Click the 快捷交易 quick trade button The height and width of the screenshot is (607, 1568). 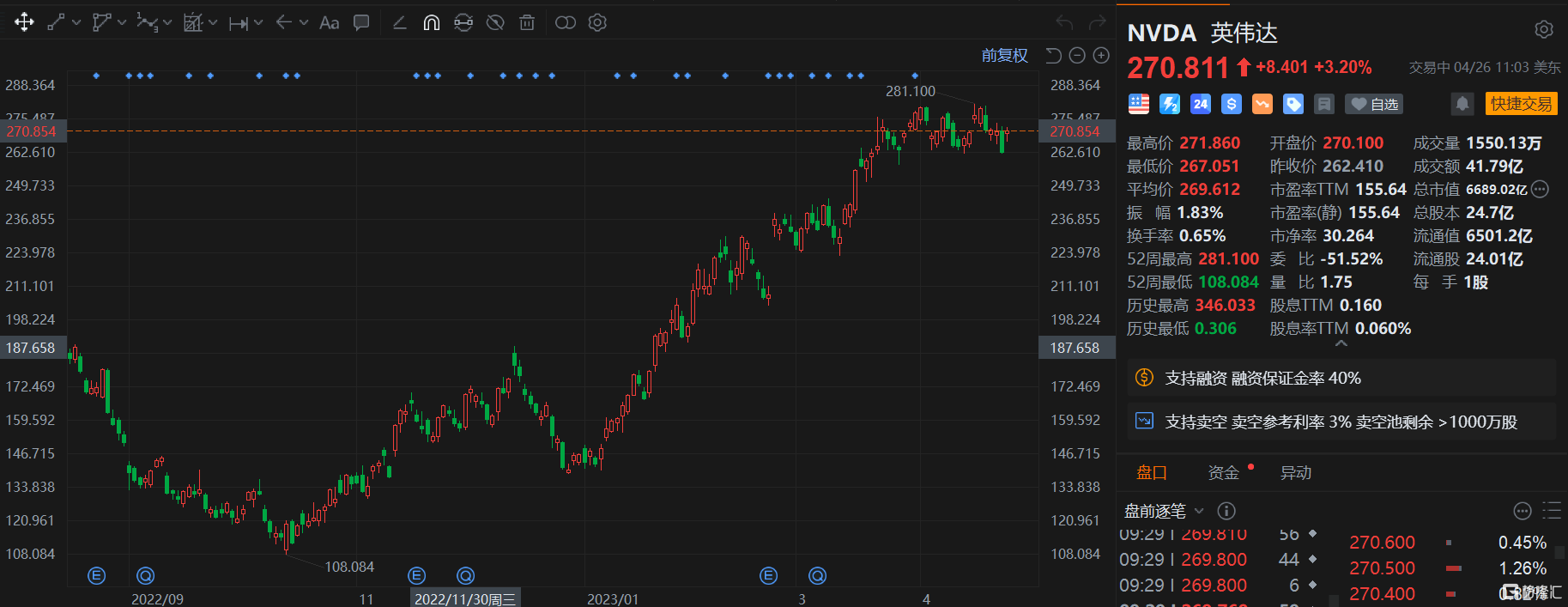click(1520, 104)
